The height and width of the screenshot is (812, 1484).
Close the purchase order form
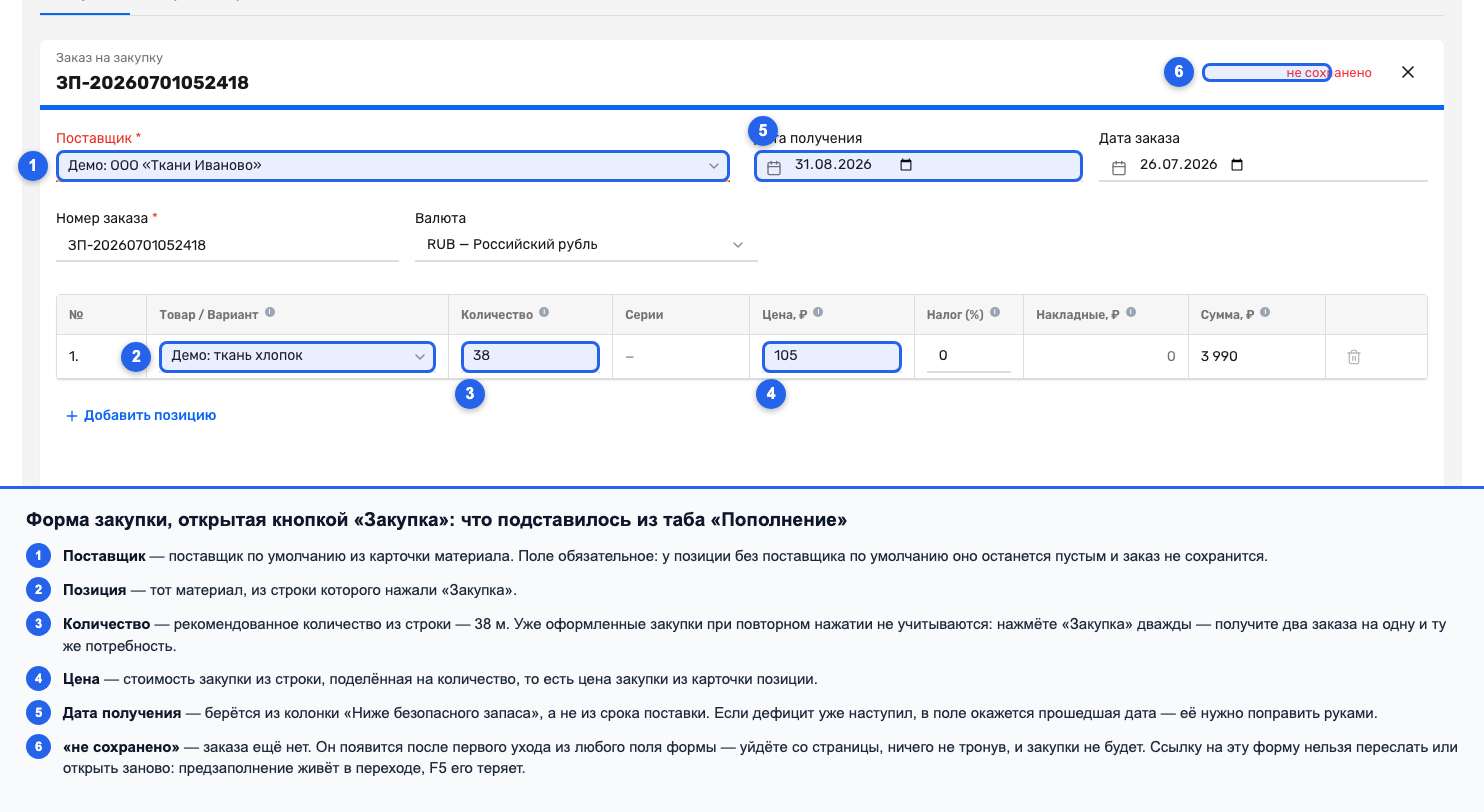1408,72
